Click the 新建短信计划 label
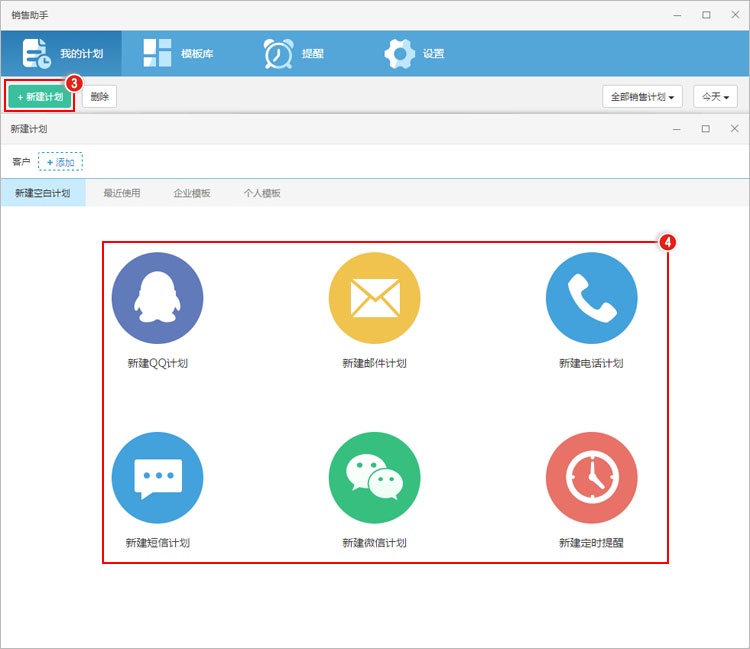 pos(157,543)
